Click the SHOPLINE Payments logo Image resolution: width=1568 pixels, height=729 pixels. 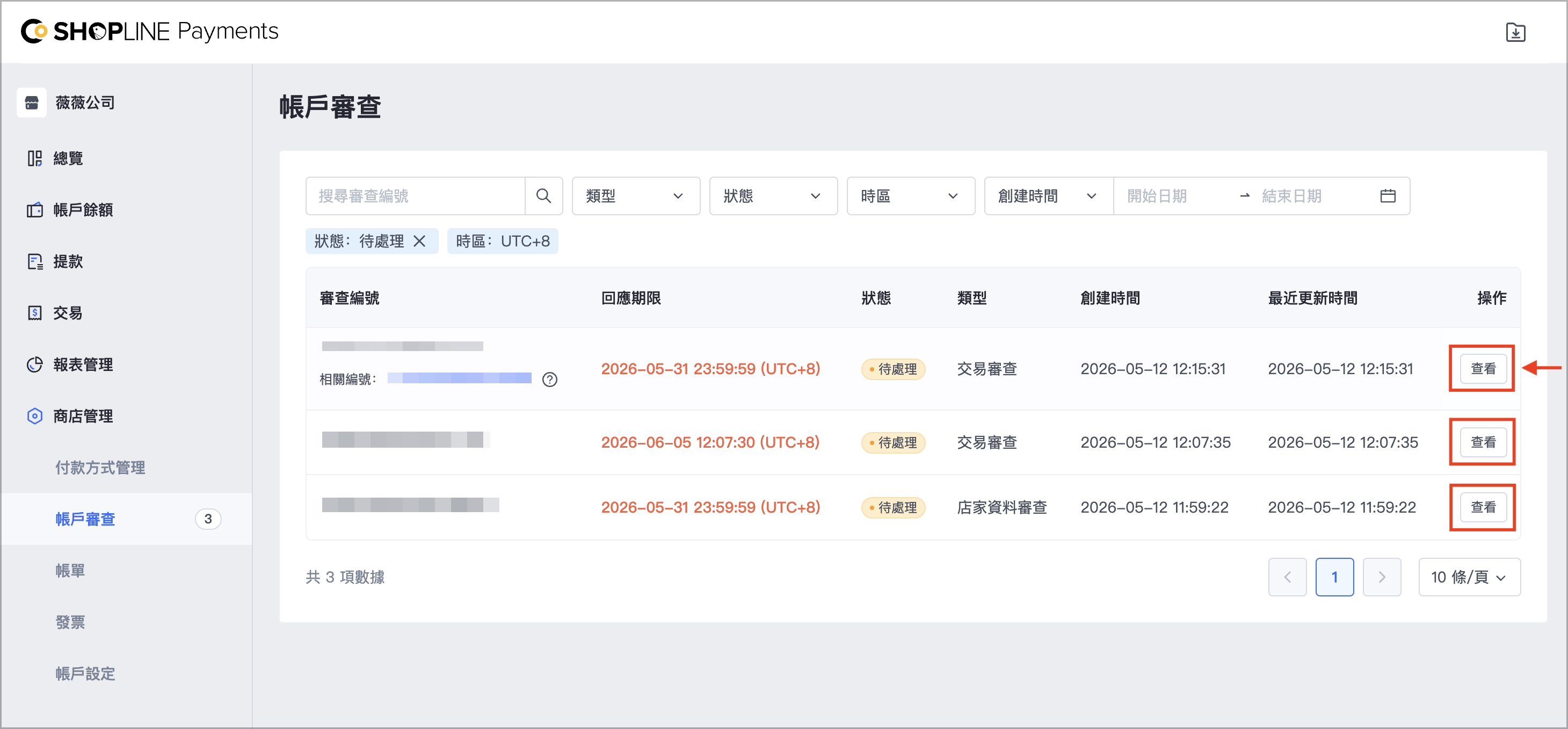point(149,31)
